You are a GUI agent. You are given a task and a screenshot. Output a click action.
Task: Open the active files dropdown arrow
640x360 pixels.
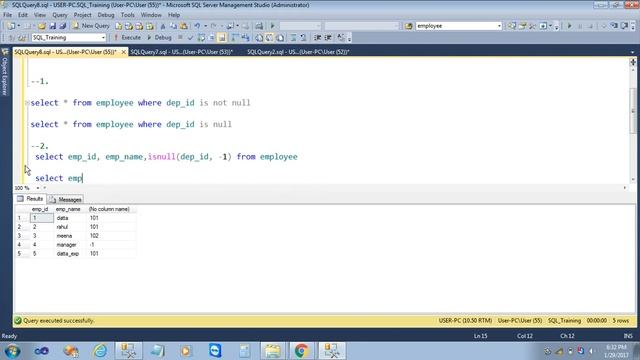pos(632,52)
